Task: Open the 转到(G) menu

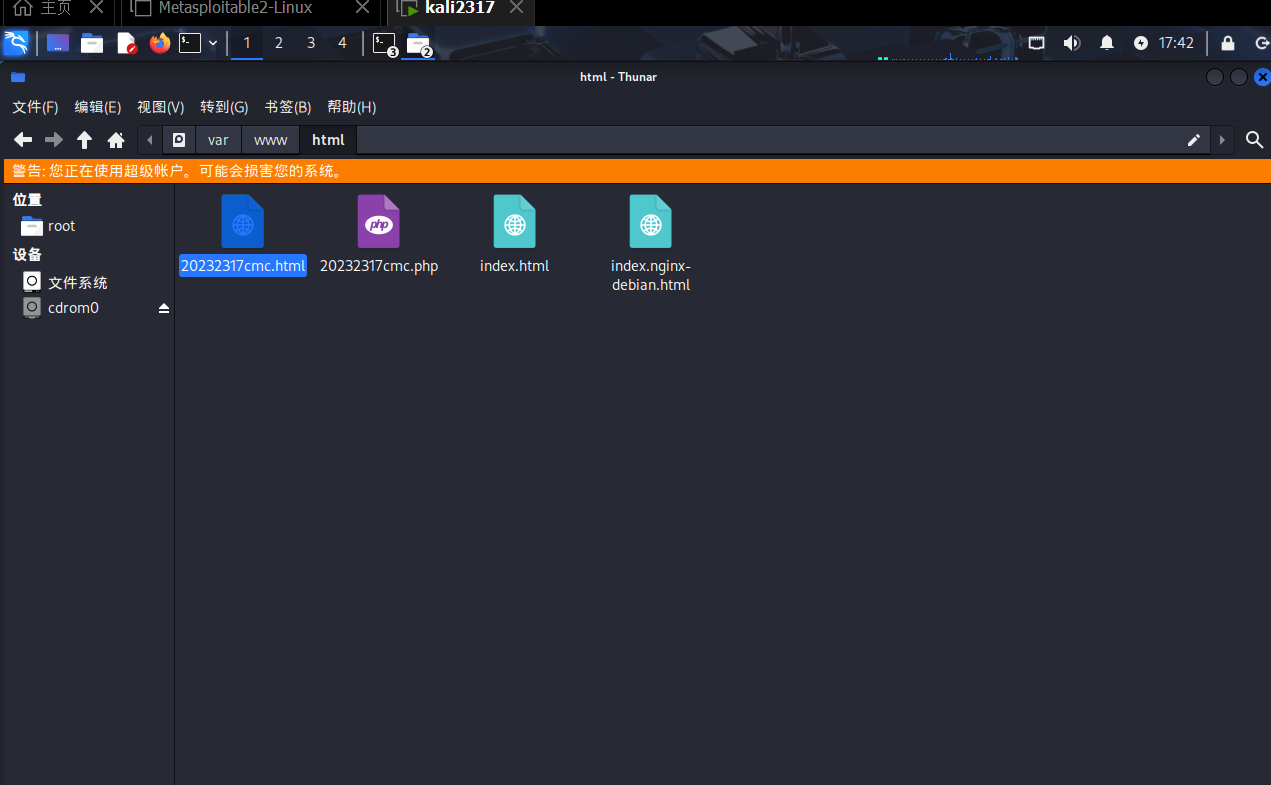Action: coord(224,107)
